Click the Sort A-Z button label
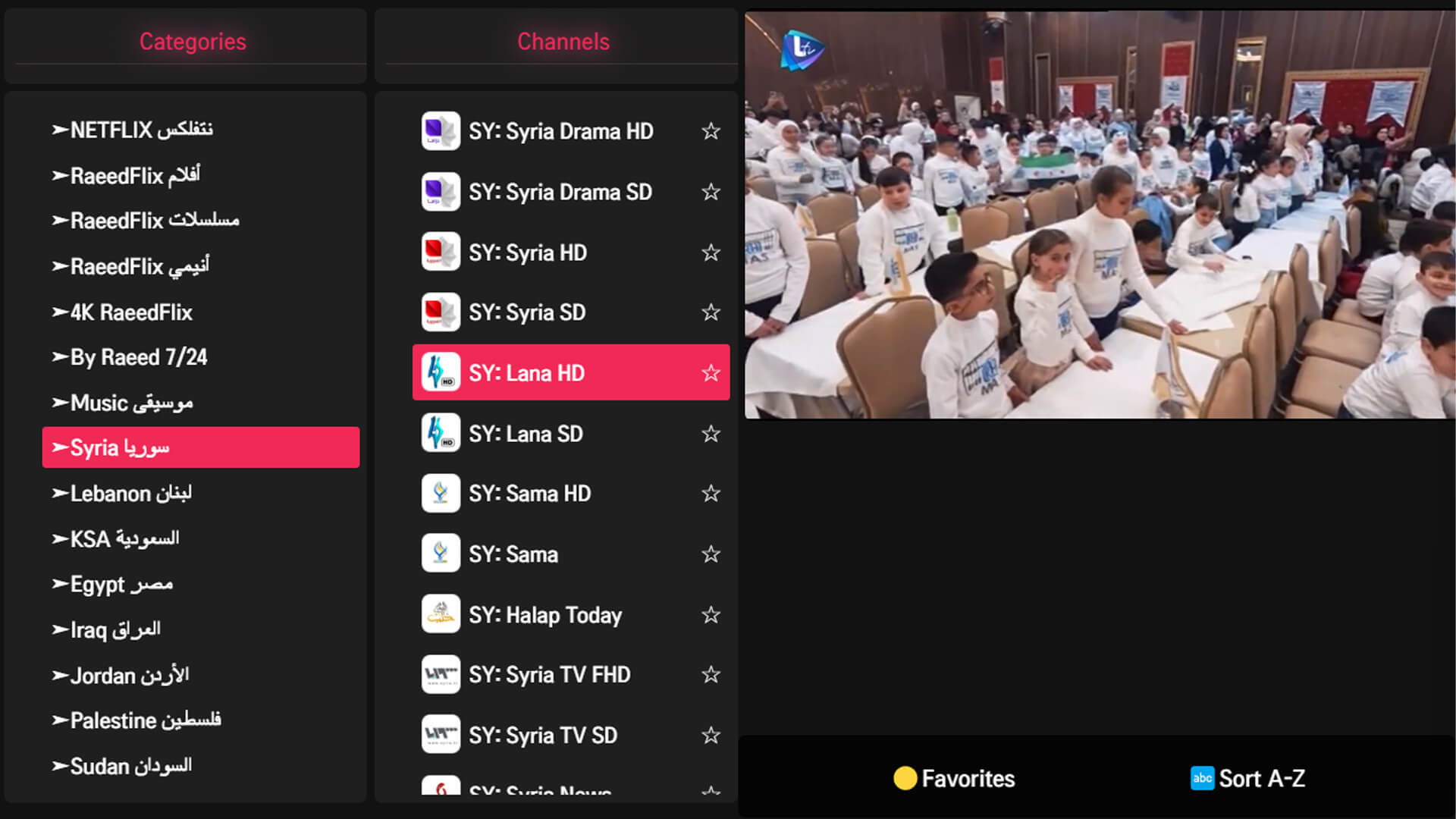The height and width of the screenshot is (819, 1456). tap(1262, 779)
